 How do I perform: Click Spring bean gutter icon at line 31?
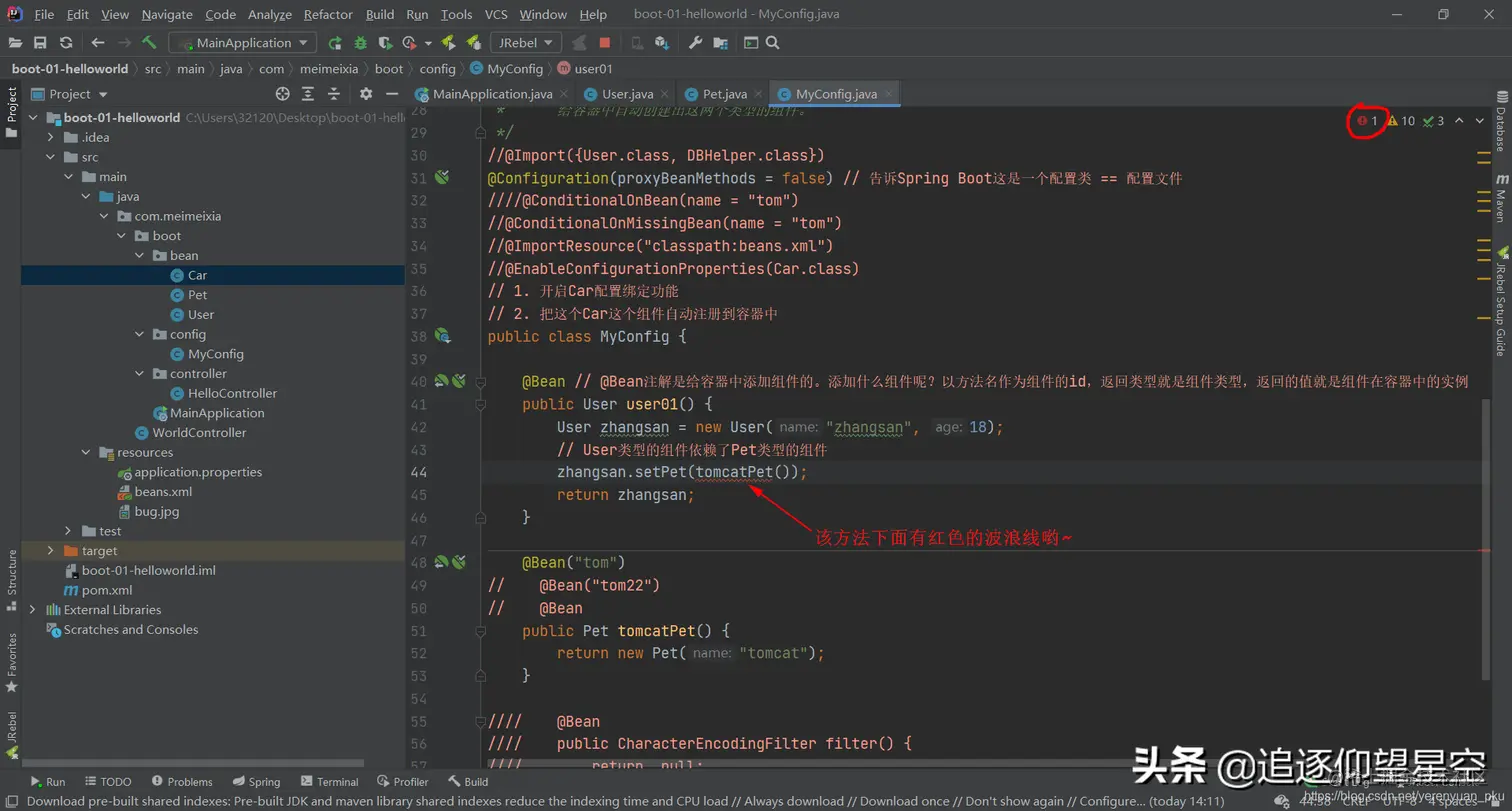[x=442, y=178]
